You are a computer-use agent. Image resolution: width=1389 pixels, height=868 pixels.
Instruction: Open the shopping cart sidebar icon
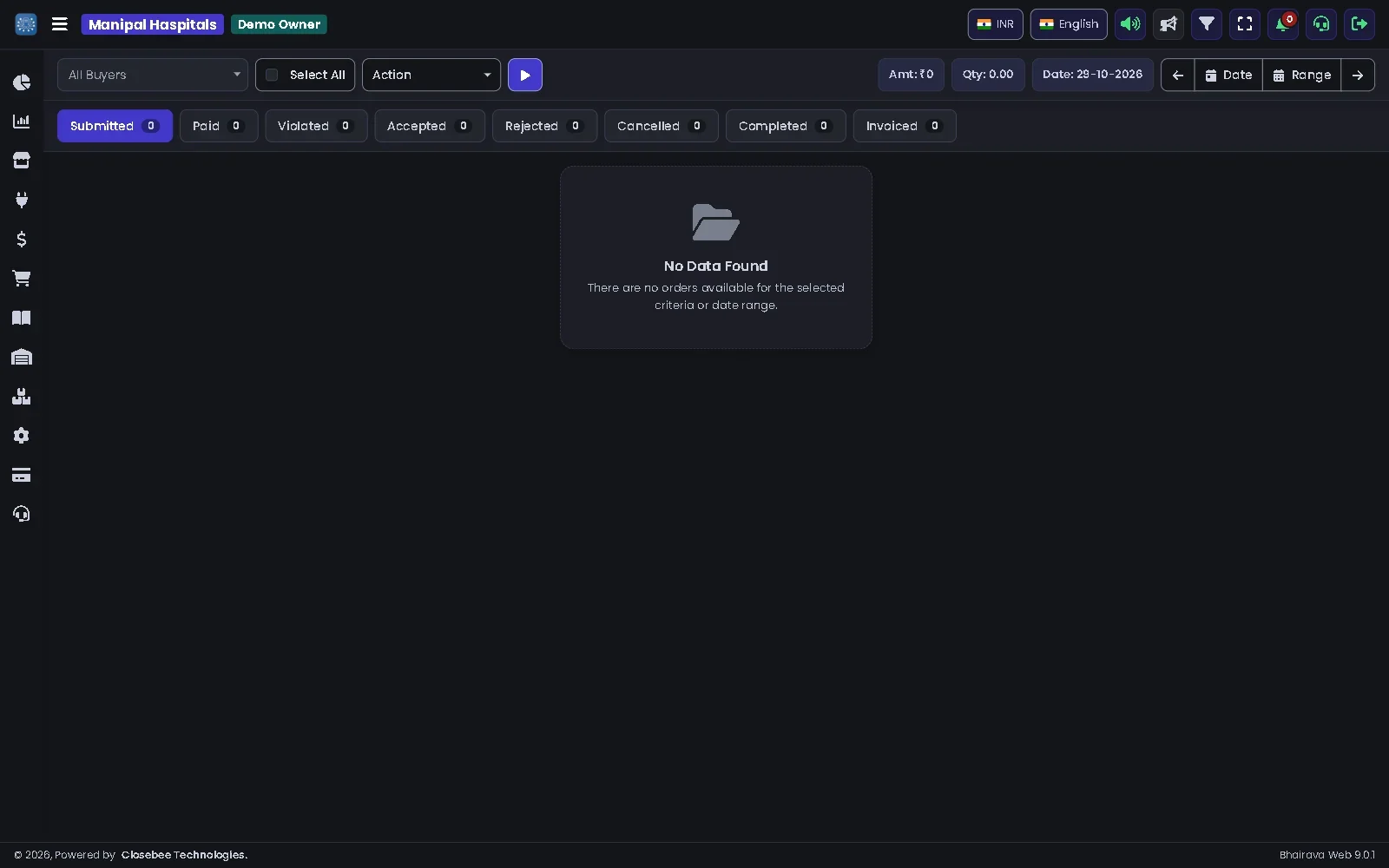point(22,279)
